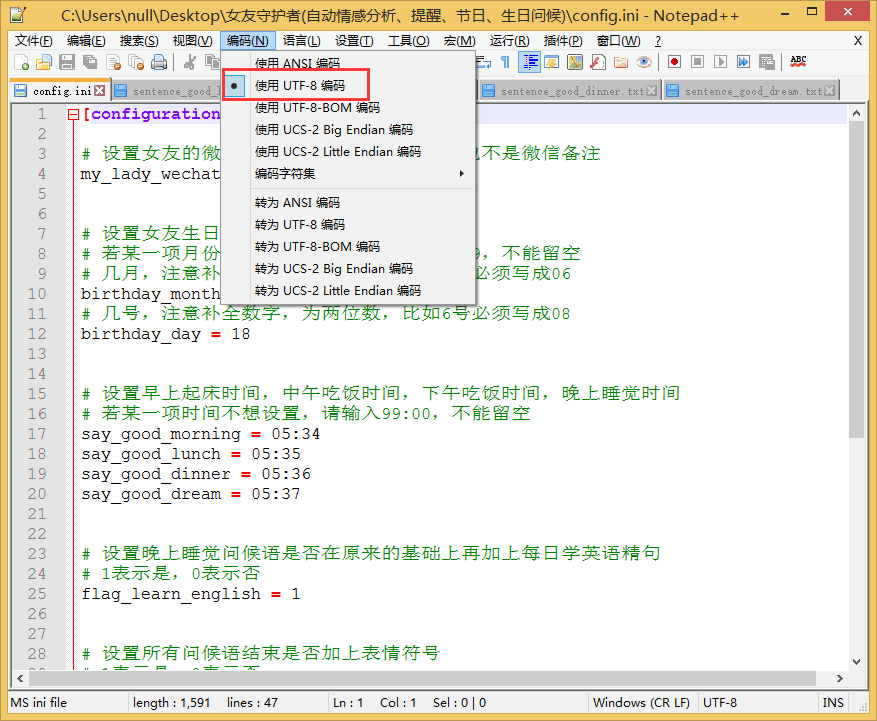Click the Run Macro Multiple Times icon

(x=742, y=62)
